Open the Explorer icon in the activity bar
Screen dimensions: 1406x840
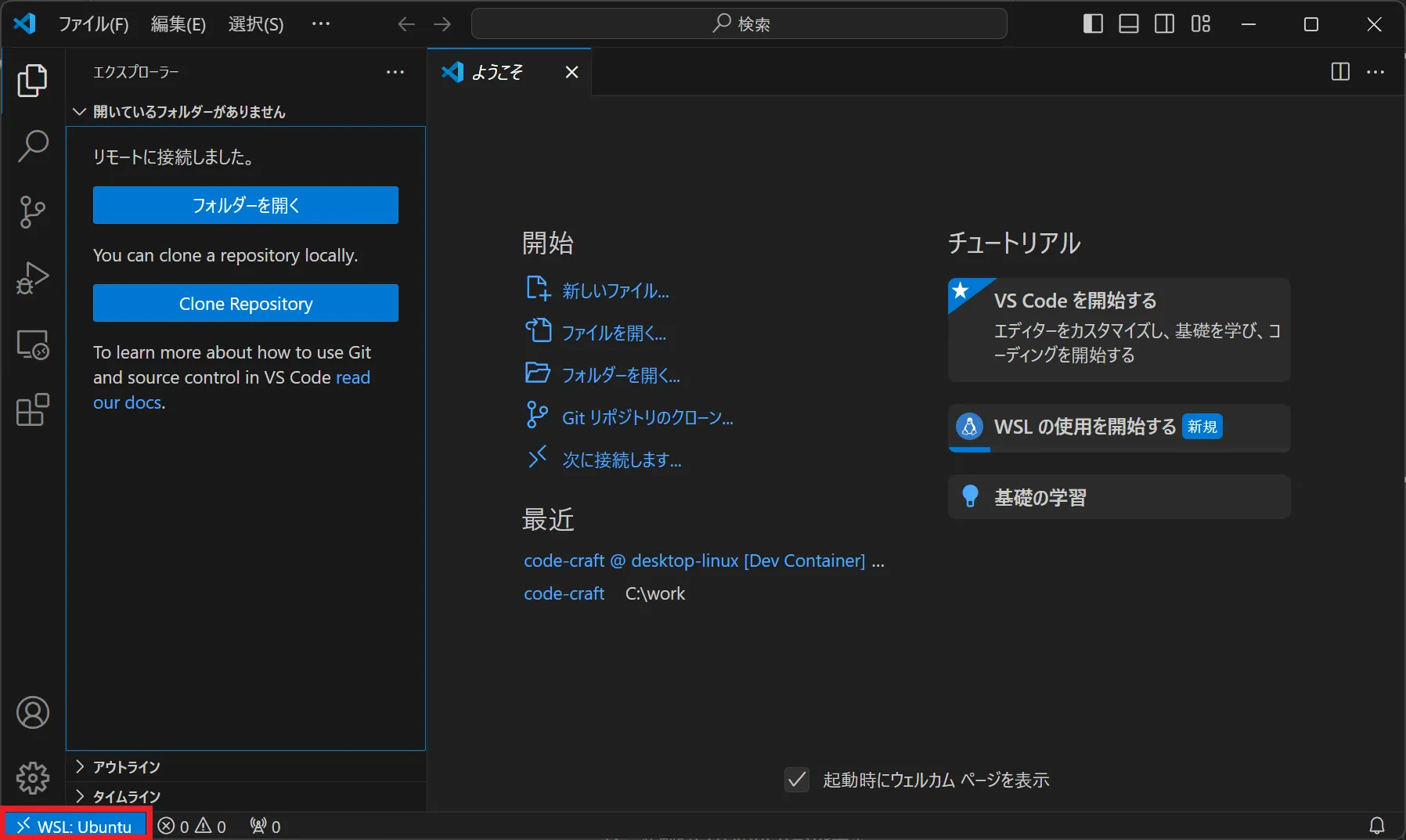click(32, 81)
